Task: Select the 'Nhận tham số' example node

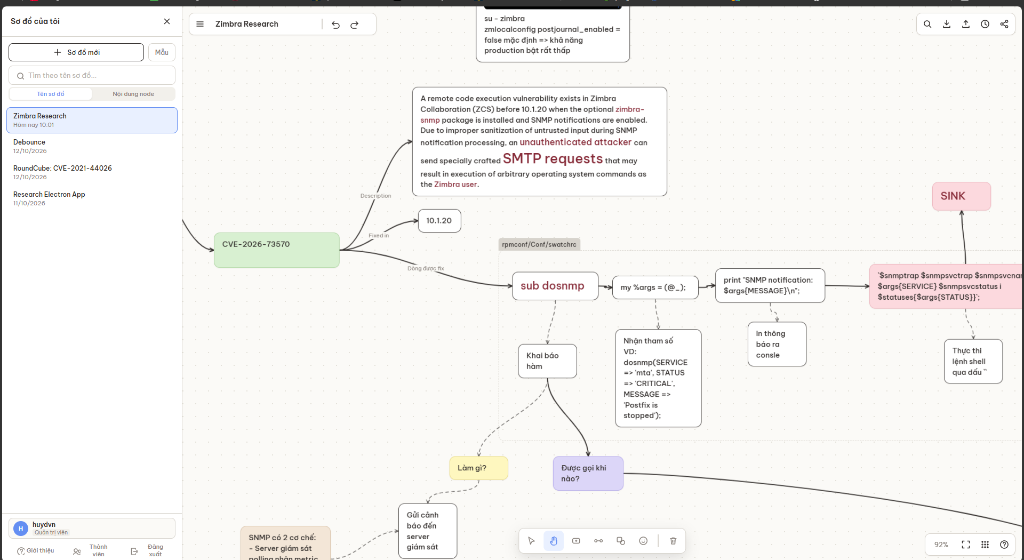Action: click(x=658, y=378)
